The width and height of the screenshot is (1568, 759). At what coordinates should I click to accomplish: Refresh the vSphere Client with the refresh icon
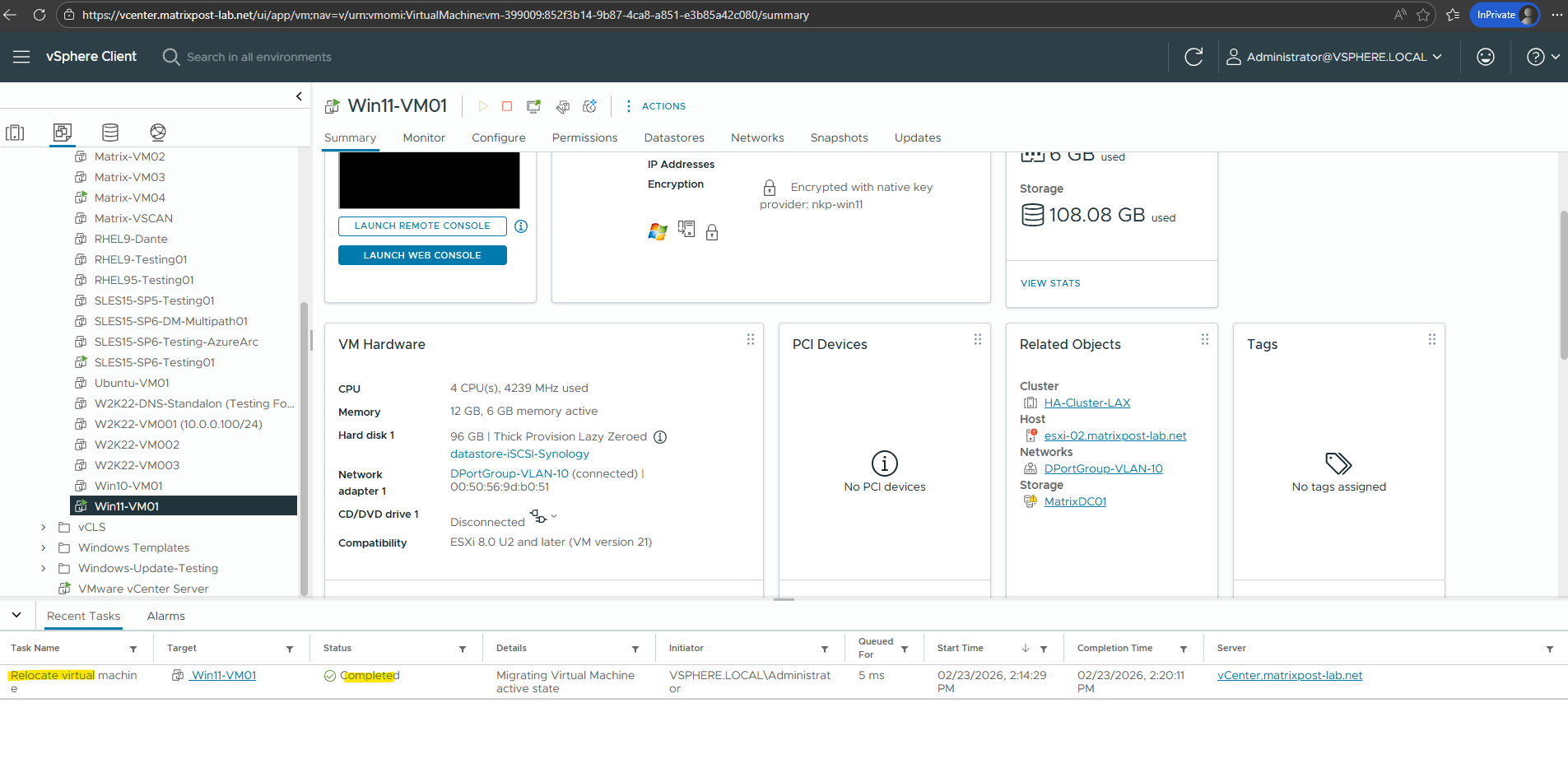click(x=1193, y=57)
